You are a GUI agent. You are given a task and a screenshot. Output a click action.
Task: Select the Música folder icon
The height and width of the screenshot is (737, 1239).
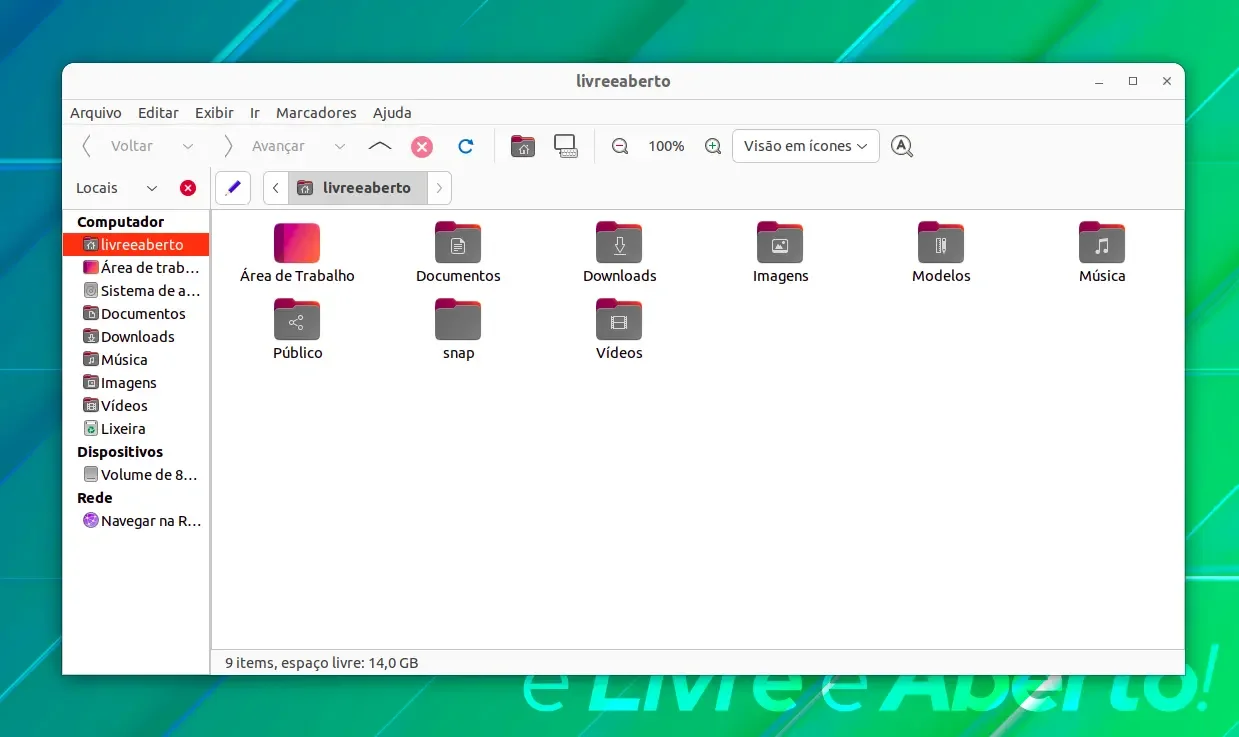[1102, 243]
